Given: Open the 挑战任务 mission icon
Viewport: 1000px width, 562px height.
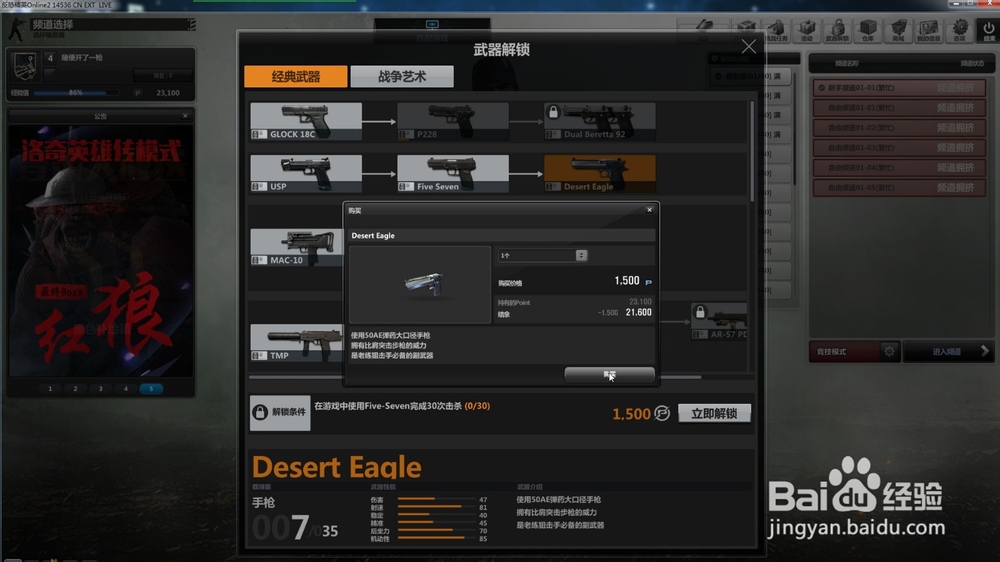Looking at the screenshot, I should tap(776, 30).
